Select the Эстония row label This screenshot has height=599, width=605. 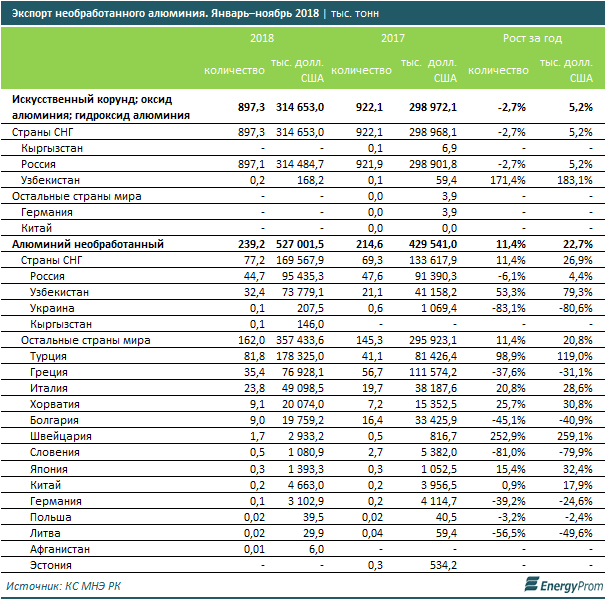pyautogui.click(x=51, y=565)
